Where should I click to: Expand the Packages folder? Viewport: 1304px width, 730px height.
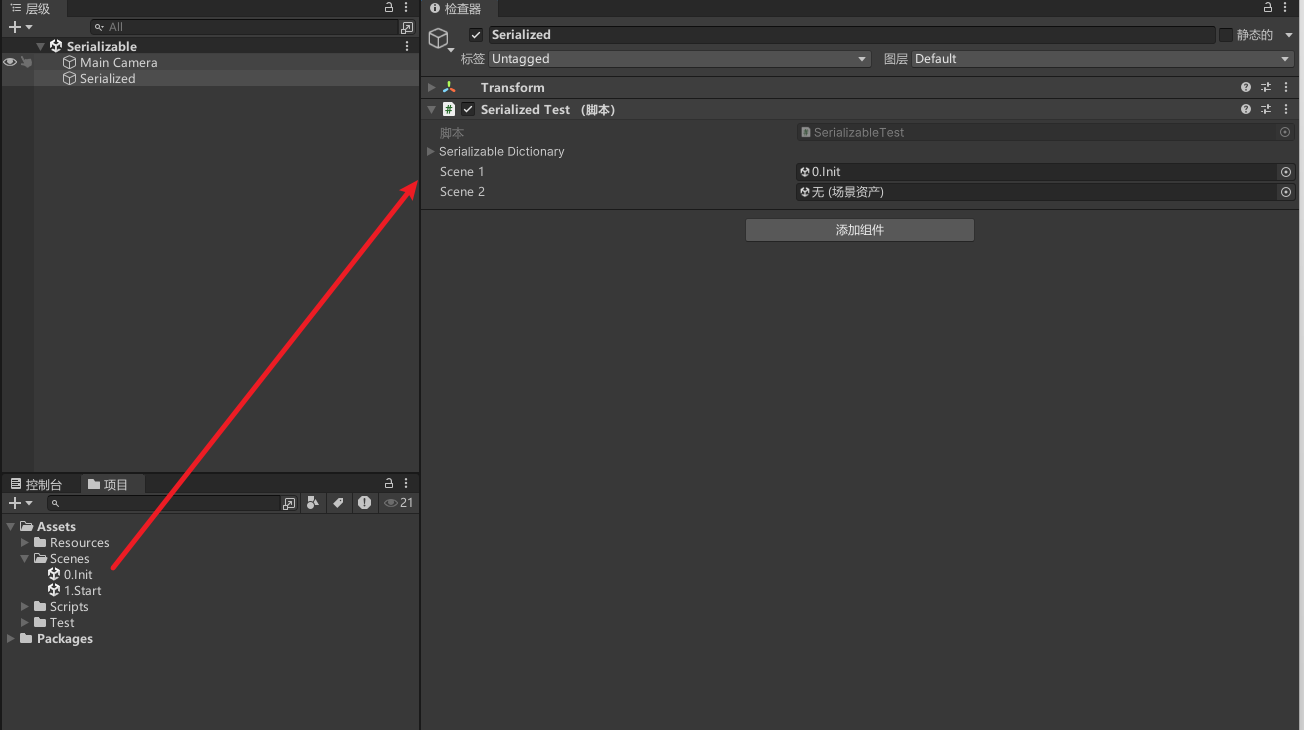(x=11, y=638)
